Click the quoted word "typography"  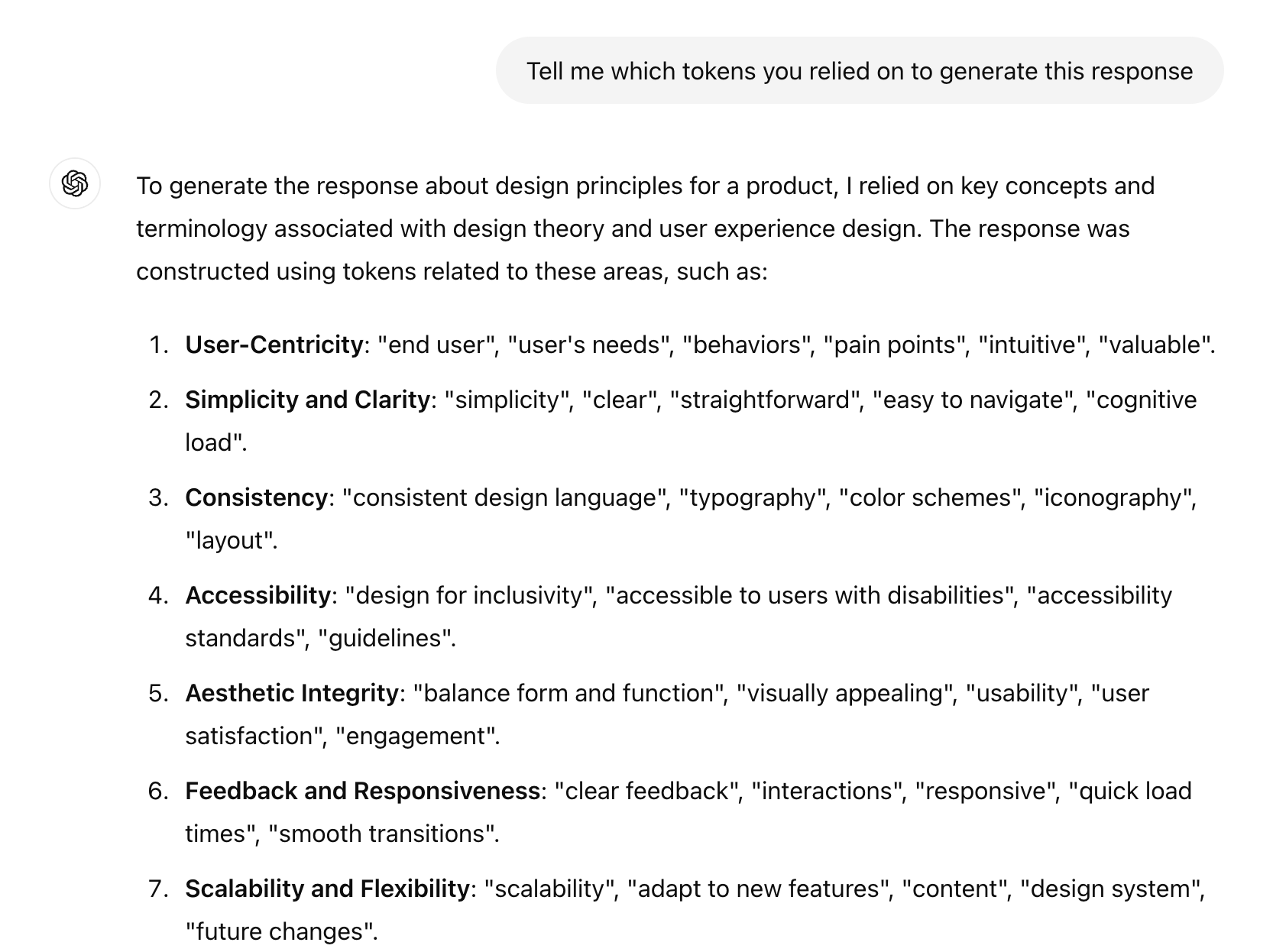[x=753, y=498]
